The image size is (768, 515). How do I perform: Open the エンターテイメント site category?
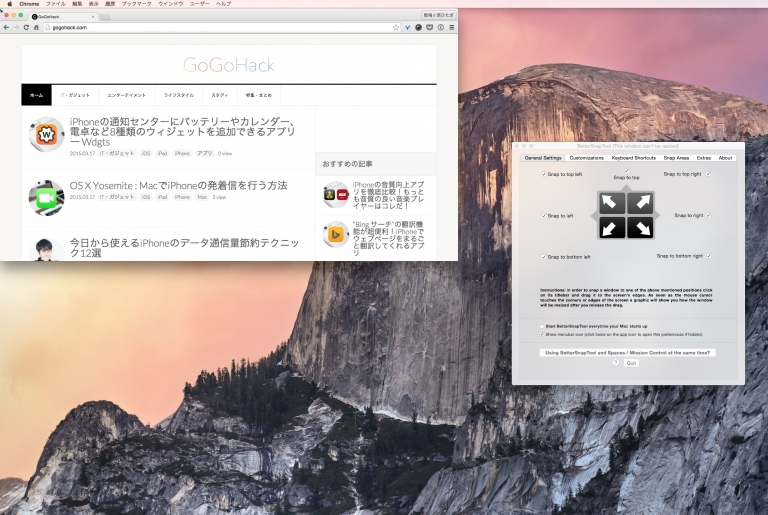point(127,95)
